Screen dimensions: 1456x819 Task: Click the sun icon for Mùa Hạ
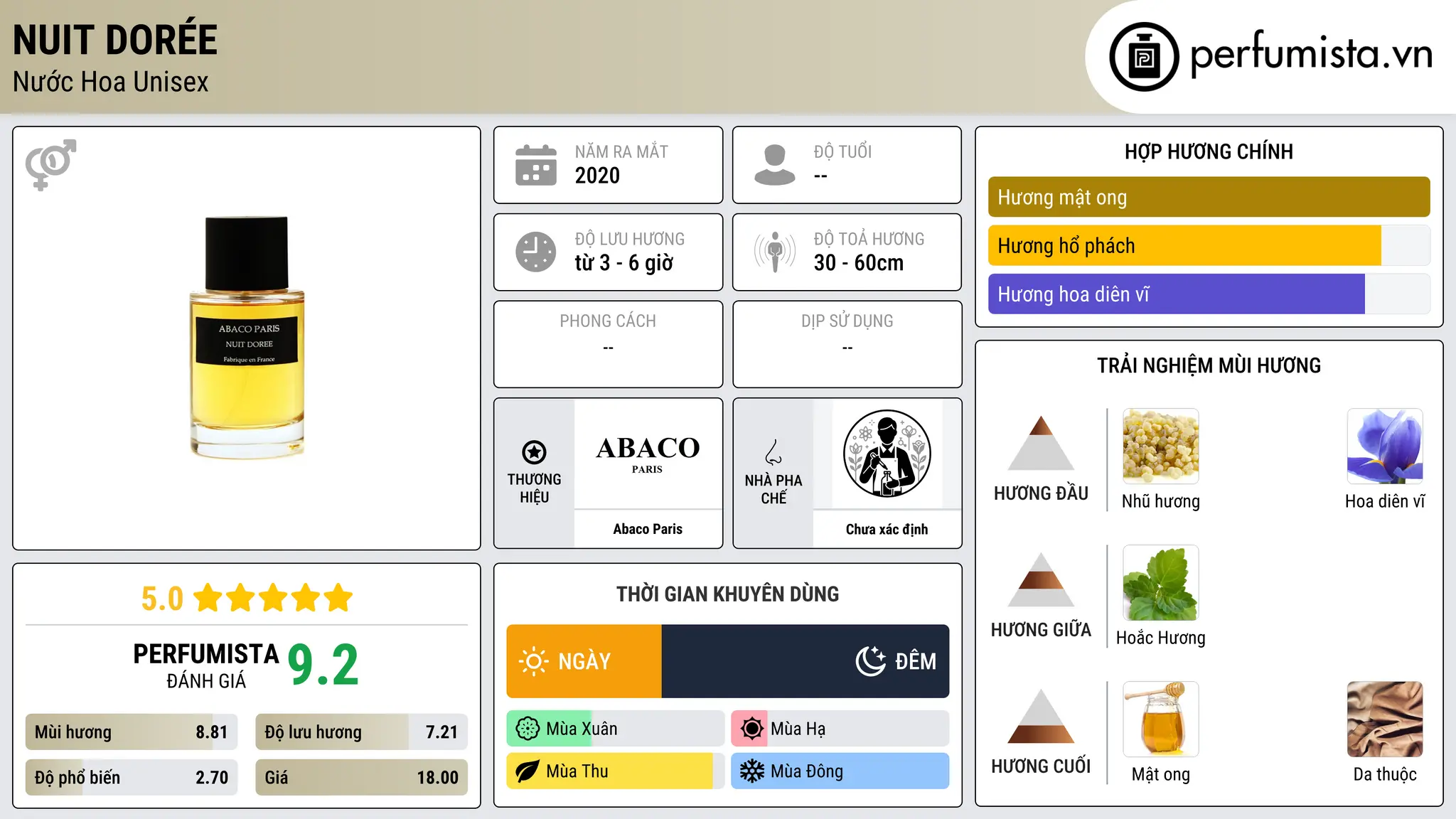point(751,729)
